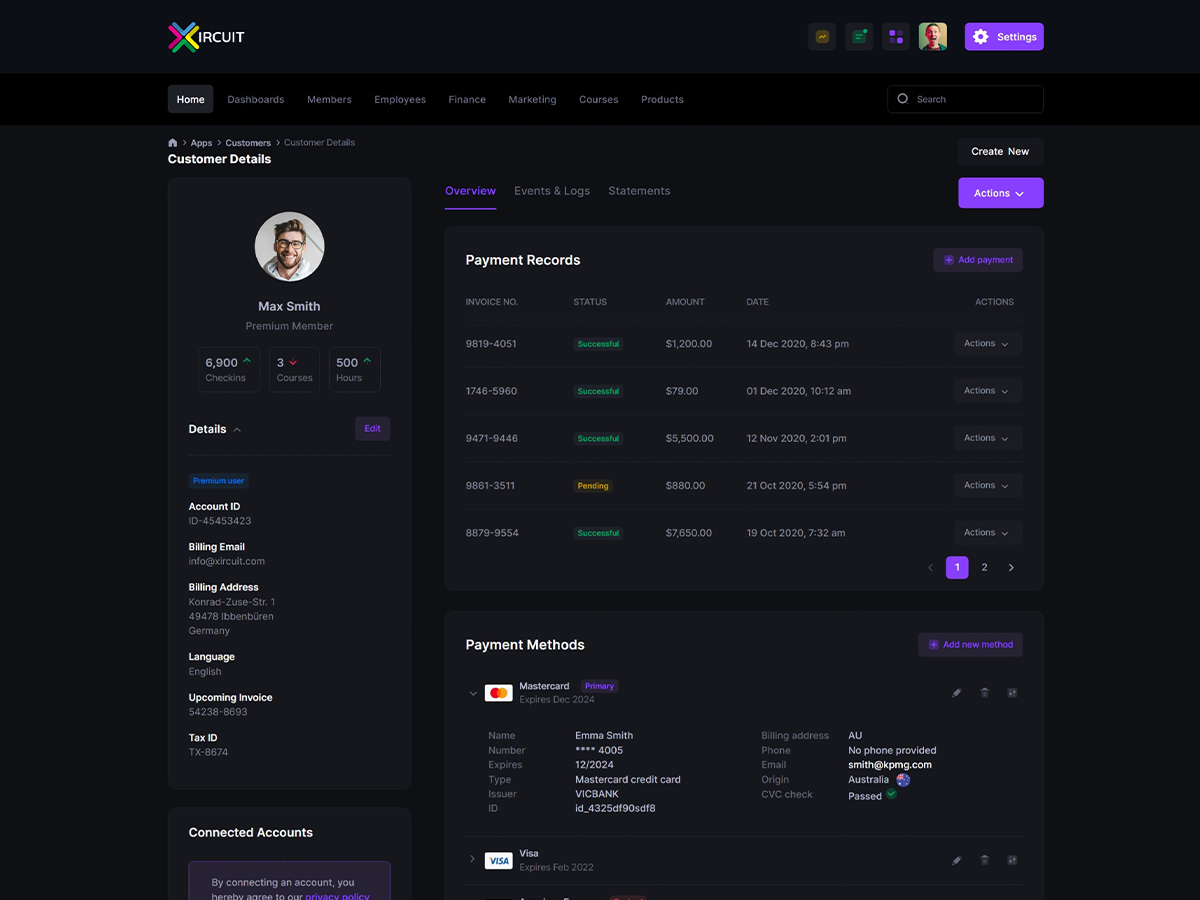This screenshot has width=1200, height=900.
Task: Open the Finance menu
Action: tap(467, 99)
